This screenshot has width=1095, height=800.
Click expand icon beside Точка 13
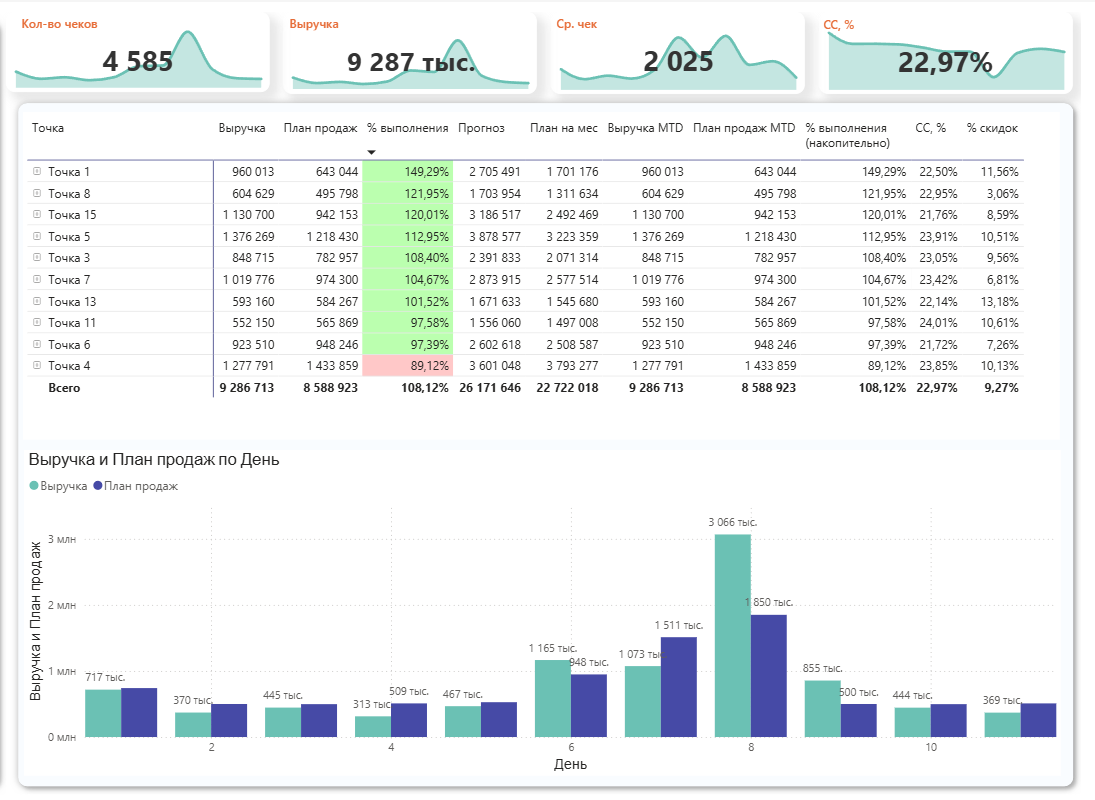click(37, 301)
